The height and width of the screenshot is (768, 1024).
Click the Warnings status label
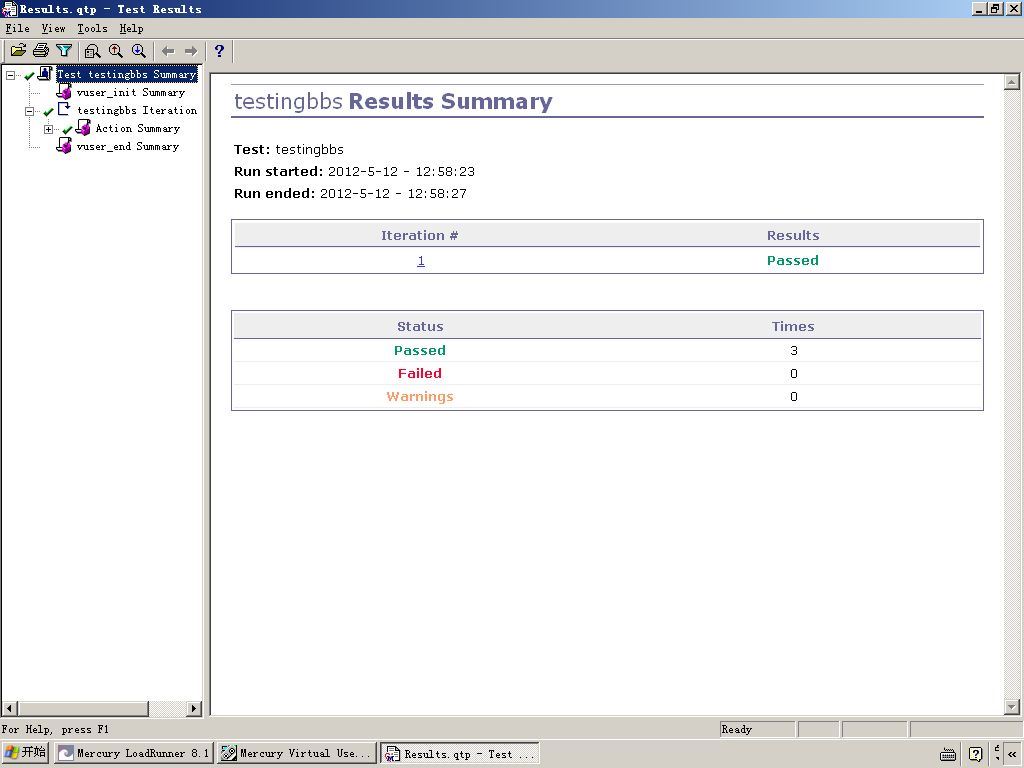419,396
